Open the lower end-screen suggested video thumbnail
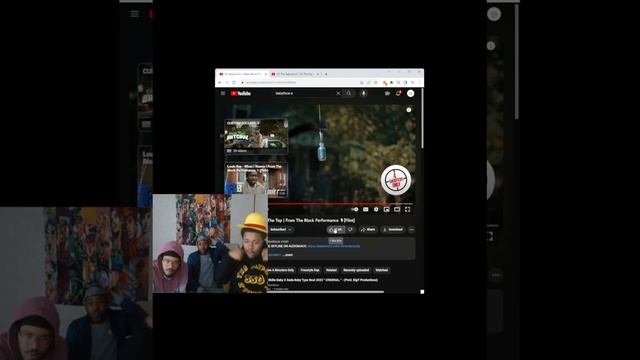This screenshot has width=640, height=360. [x=256, y=180]
